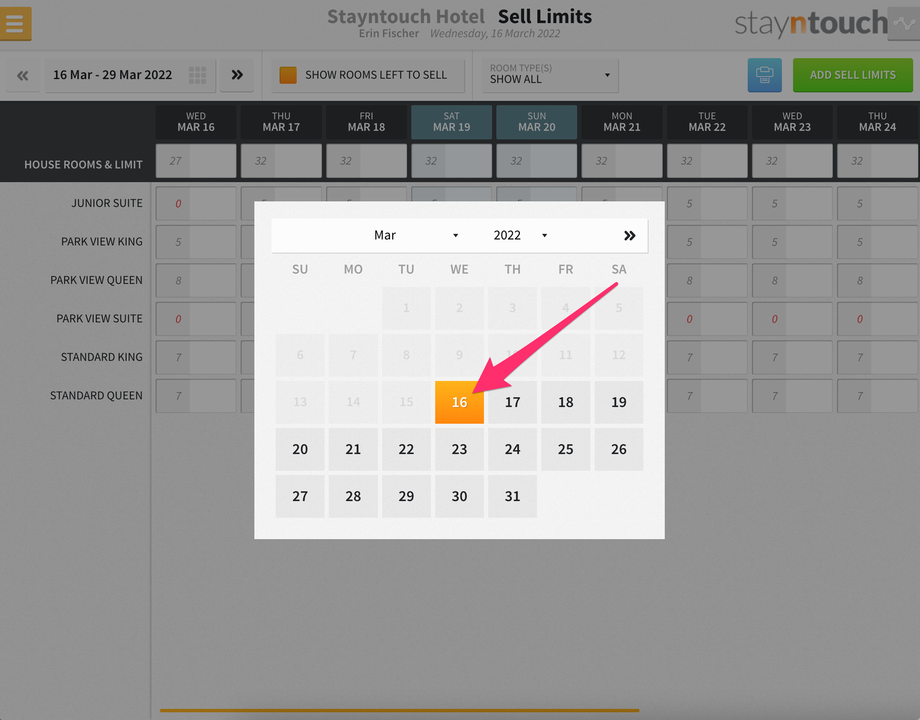Select March 30 in the calendar

click(459, 496)
